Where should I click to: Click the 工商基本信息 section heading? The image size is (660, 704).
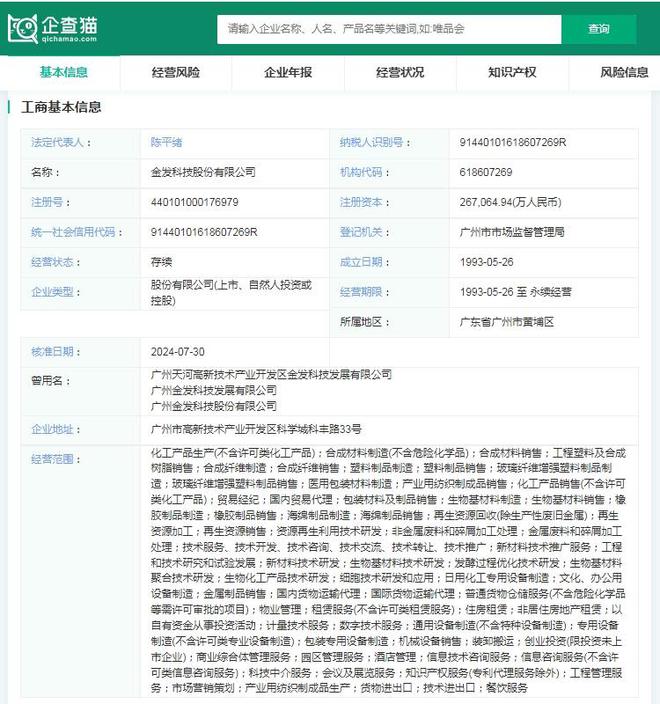(61, 107)
